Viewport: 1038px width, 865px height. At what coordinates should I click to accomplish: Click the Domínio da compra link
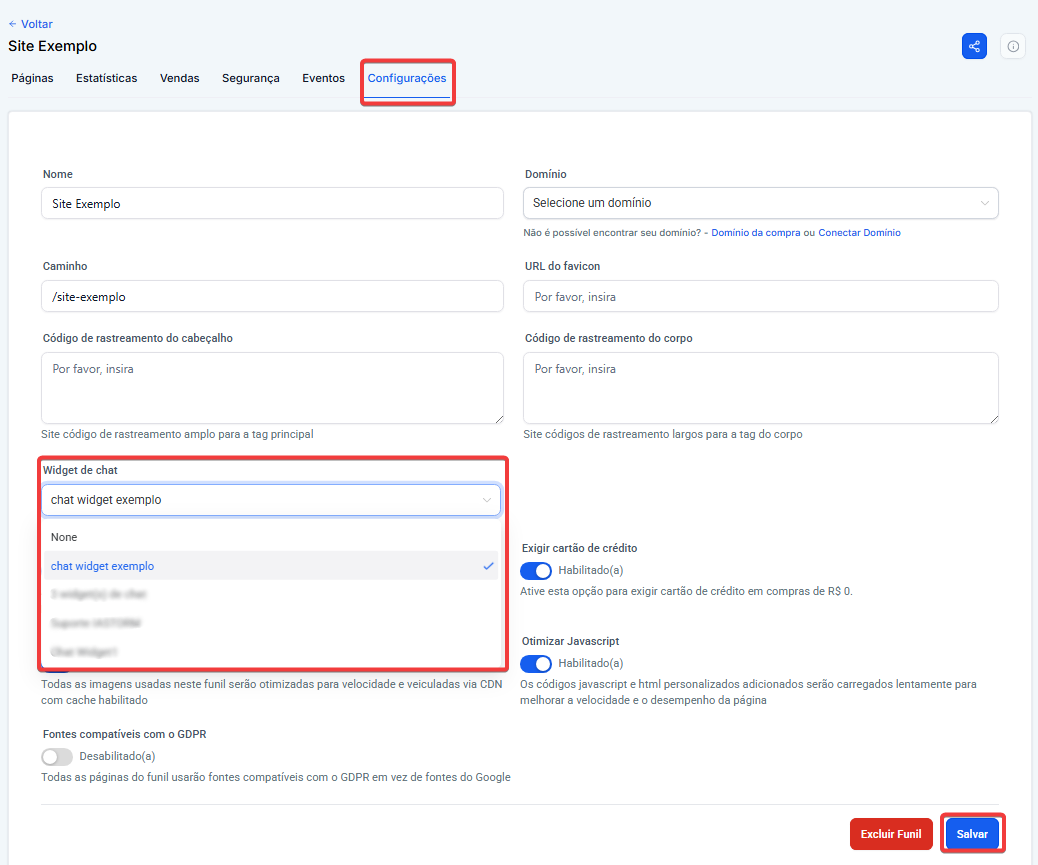point(756,233)
